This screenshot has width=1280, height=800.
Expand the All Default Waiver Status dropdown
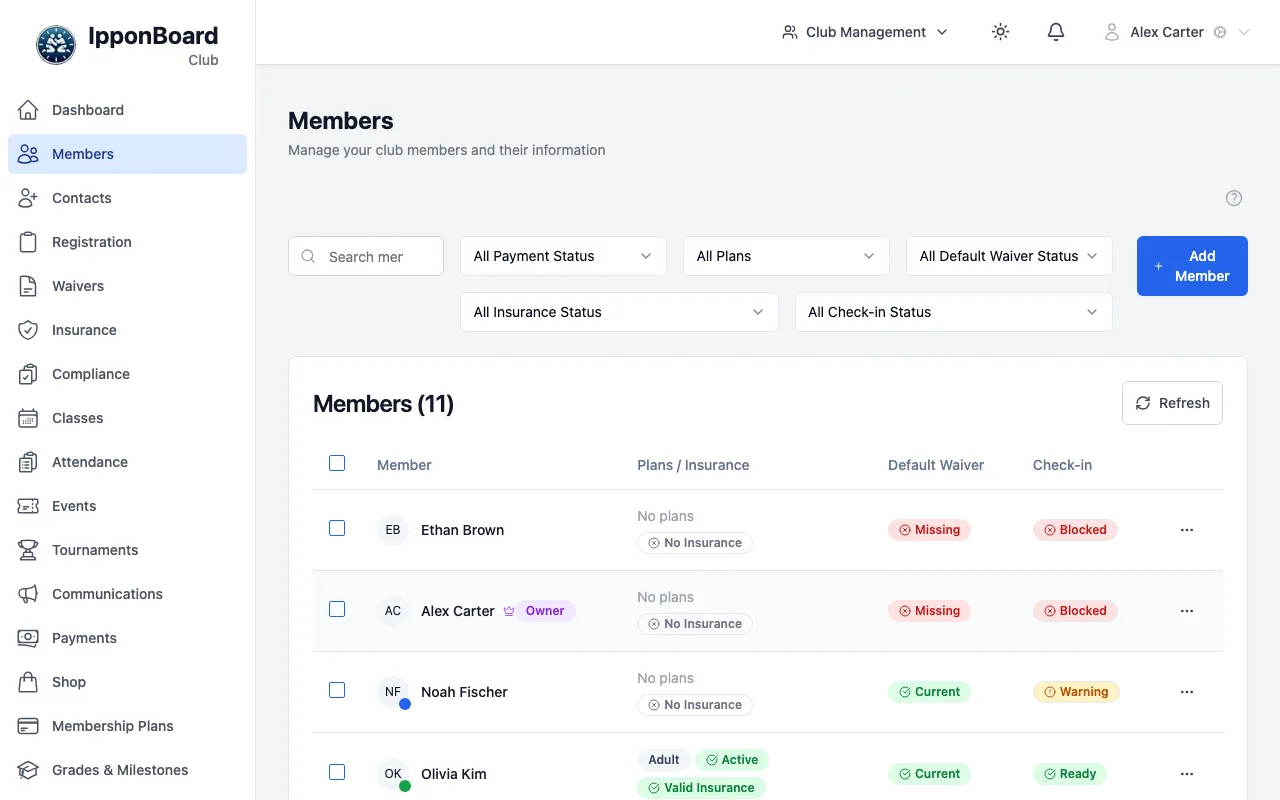pos(1009,256)
